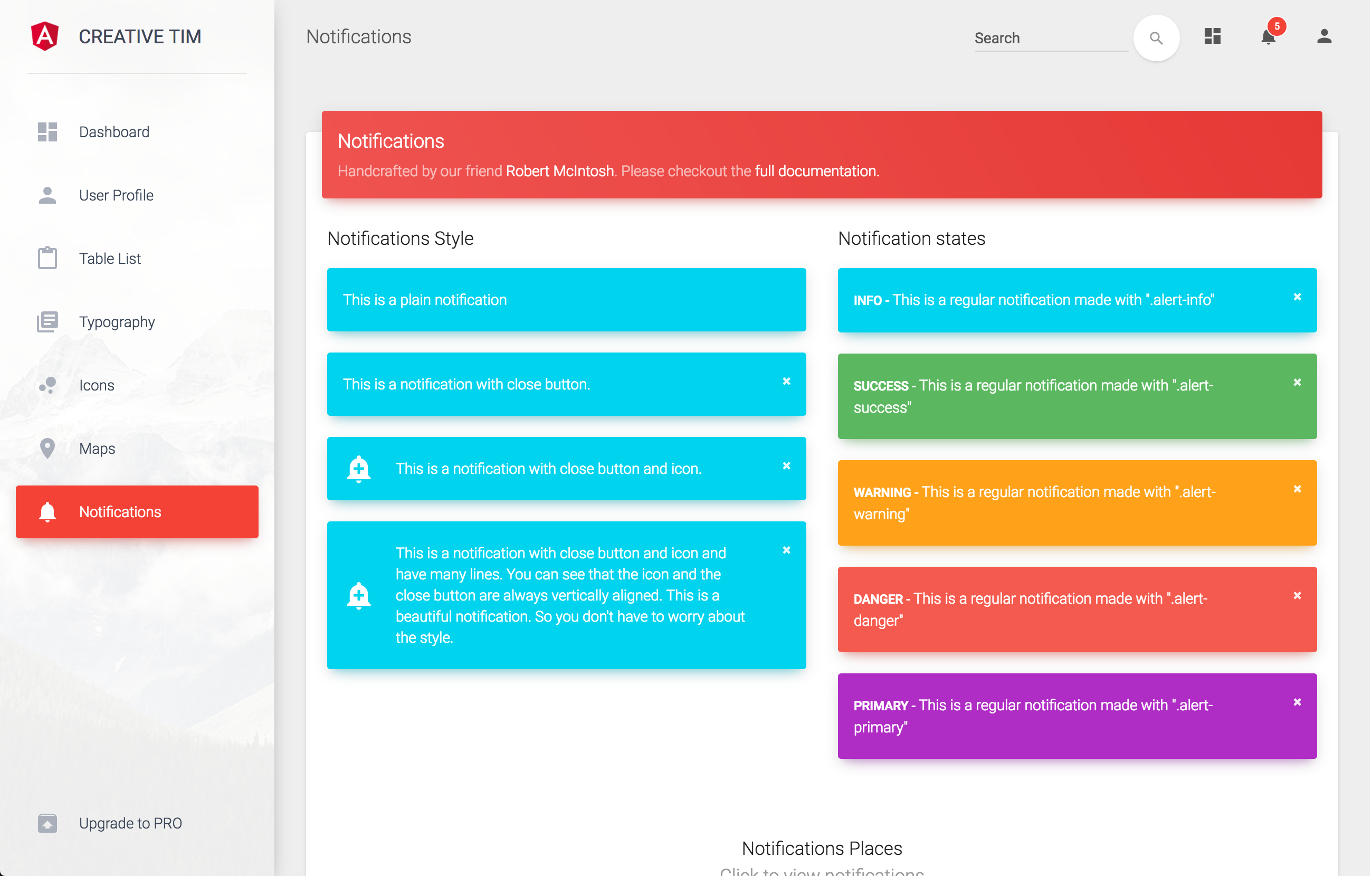Close the notification with close button
The image size is (1372, 876).
786,382
